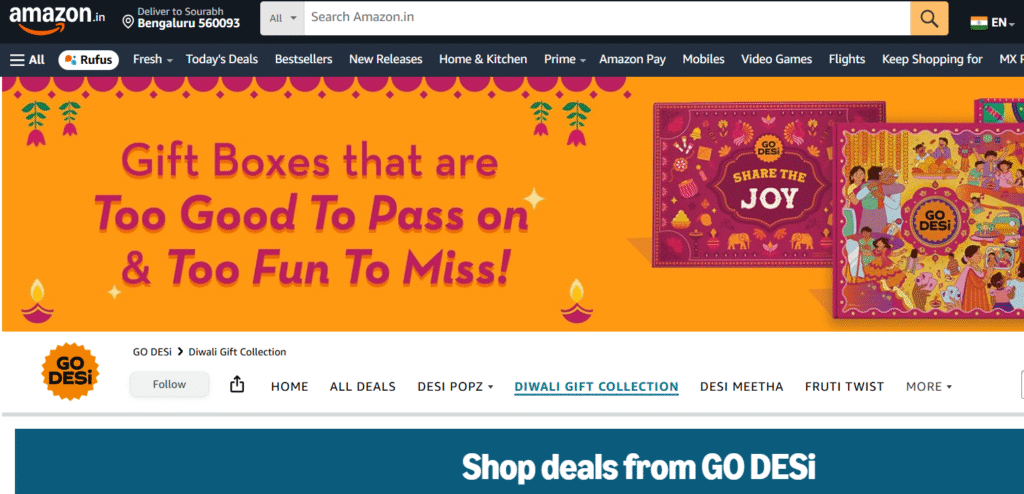Click the GO DESi brand logo
The height and width of the screenshot is (494, 1024).
coord(70,371)
